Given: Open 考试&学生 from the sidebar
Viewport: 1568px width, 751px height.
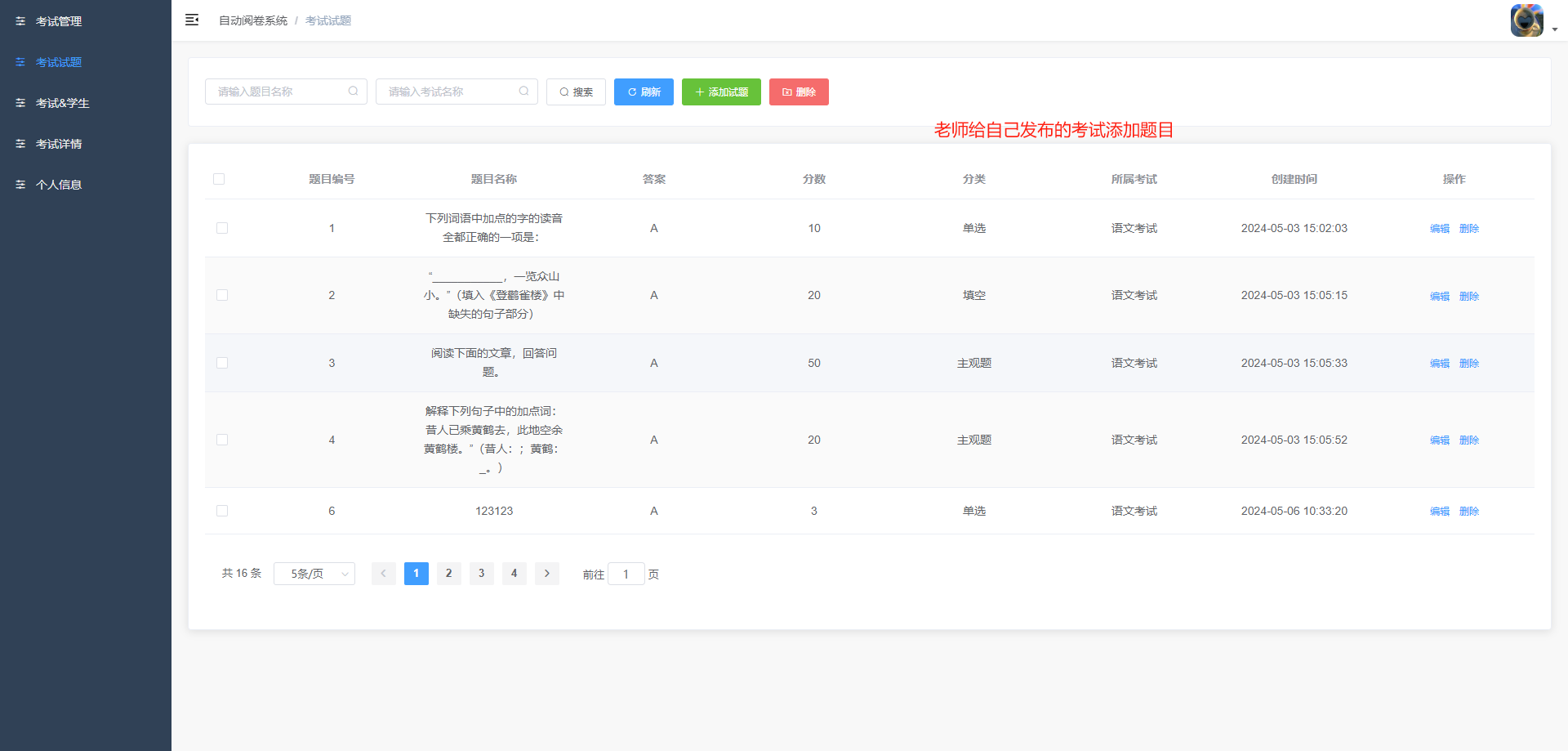Looking at the screenshot, I should (x=20, y=102).
